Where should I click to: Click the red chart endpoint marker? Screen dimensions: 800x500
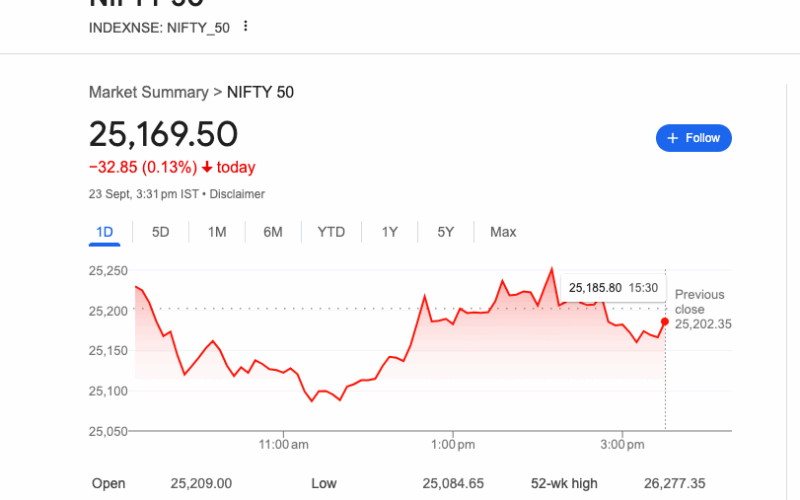click(665, 322)
